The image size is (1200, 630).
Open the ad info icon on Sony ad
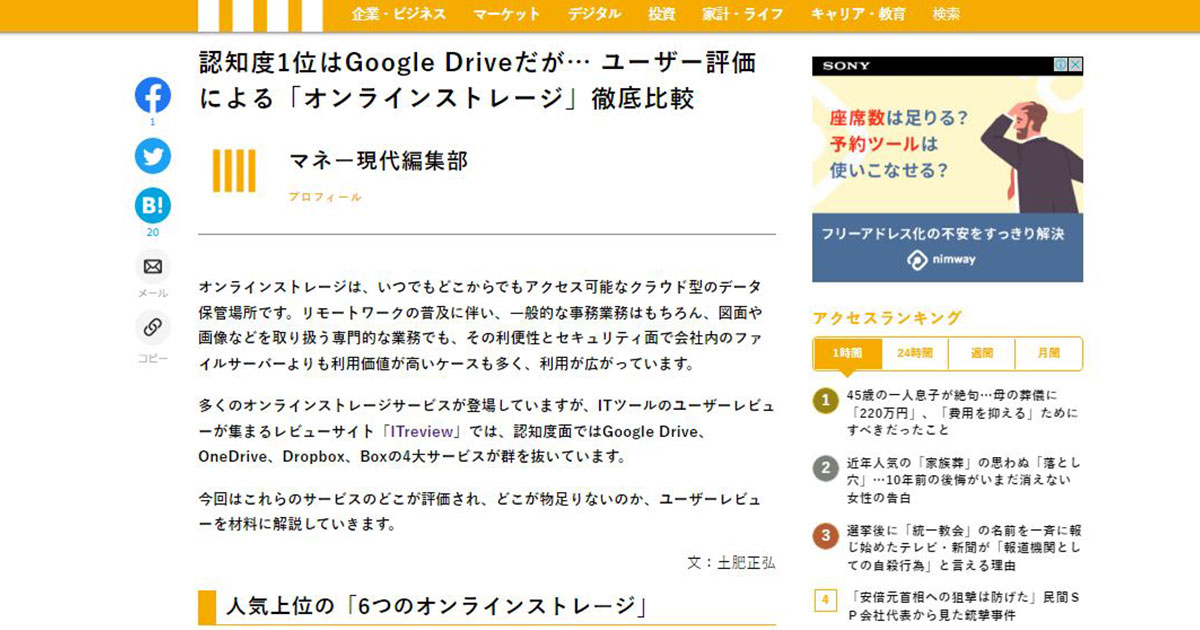point(1061,65)
